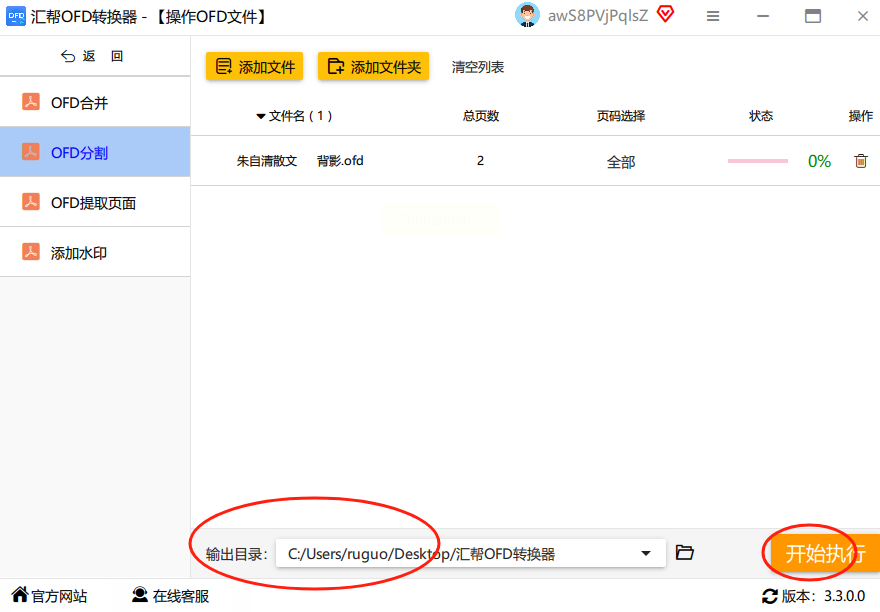Toggle the 文件名 sort triangle

260,116
